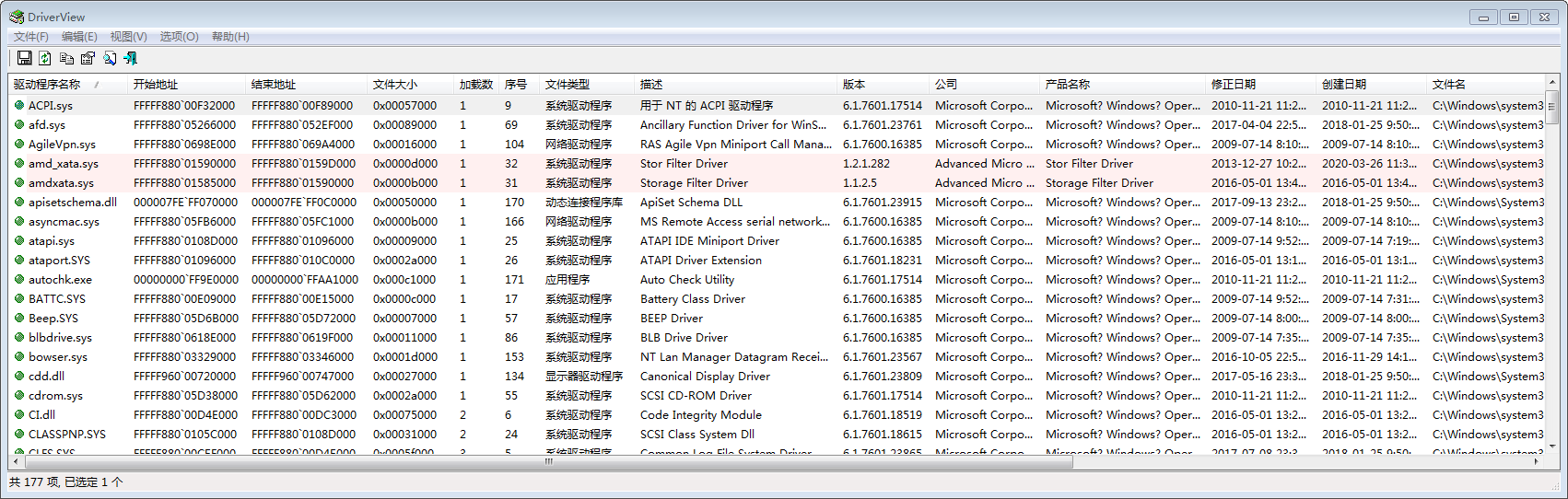Screen dimensions: 1568x499
Task: Click the DriverView app icon in title bar
Action: (x=17, y=17)
